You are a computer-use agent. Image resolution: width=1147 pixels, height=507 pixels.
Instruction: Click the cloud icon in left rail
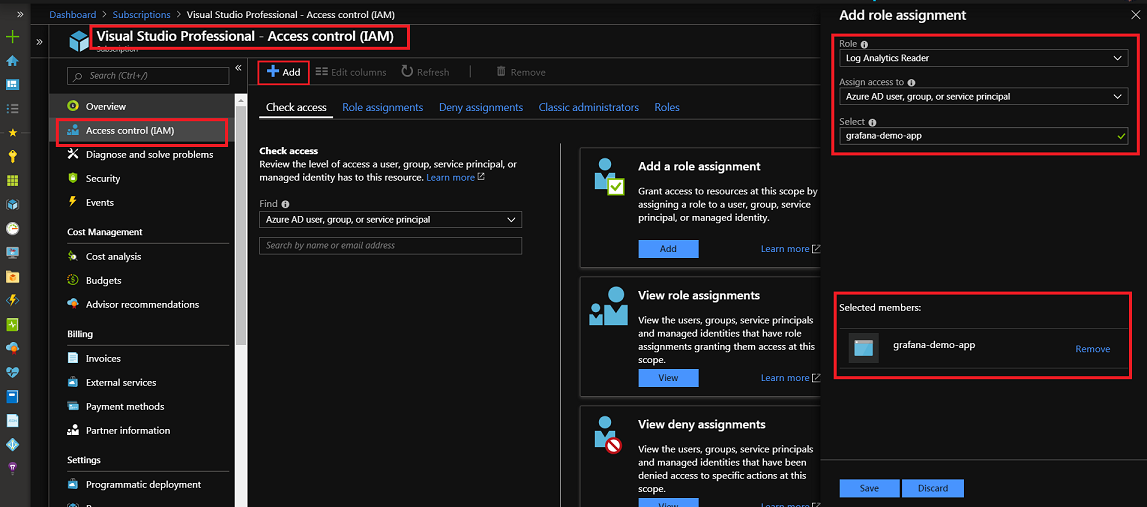click(x=12, y=348)
